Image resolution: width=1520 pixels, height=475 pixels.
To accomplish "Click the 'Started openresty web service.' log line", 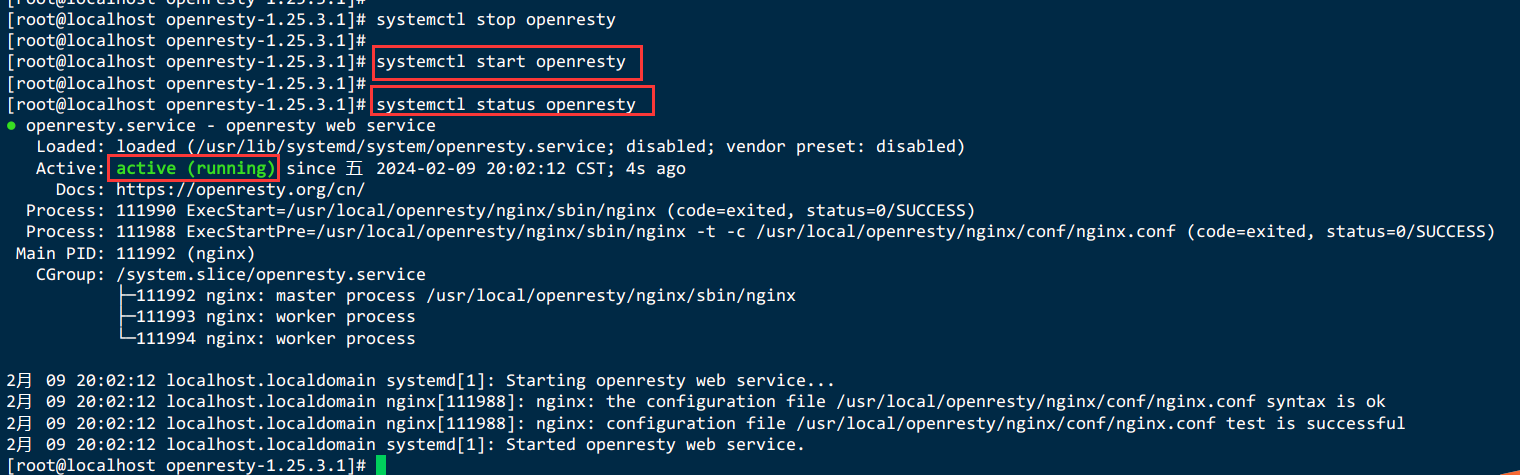I will click(406, 444).
